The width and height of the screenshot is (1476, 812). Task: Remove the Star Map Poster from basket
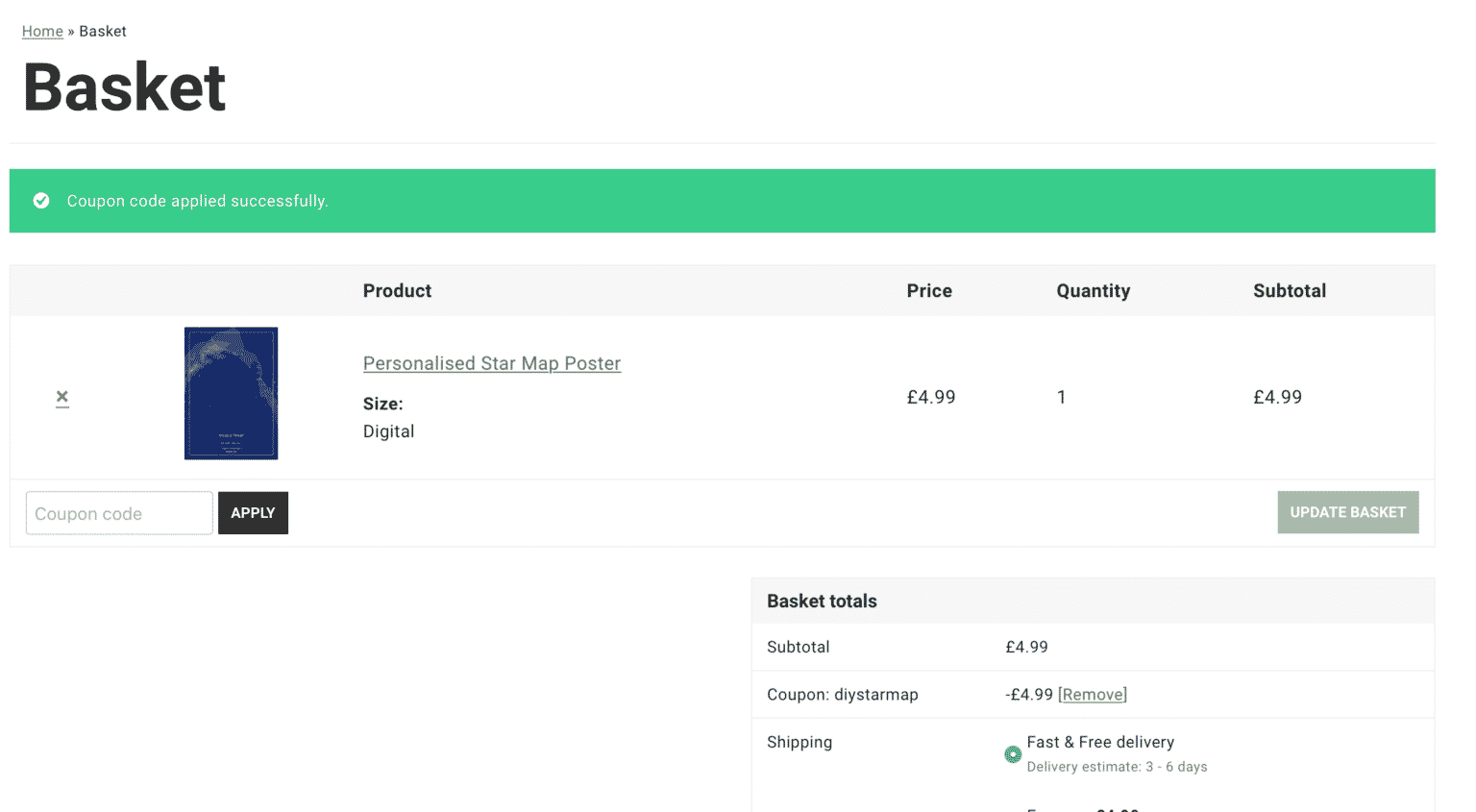tap(62, 397)
